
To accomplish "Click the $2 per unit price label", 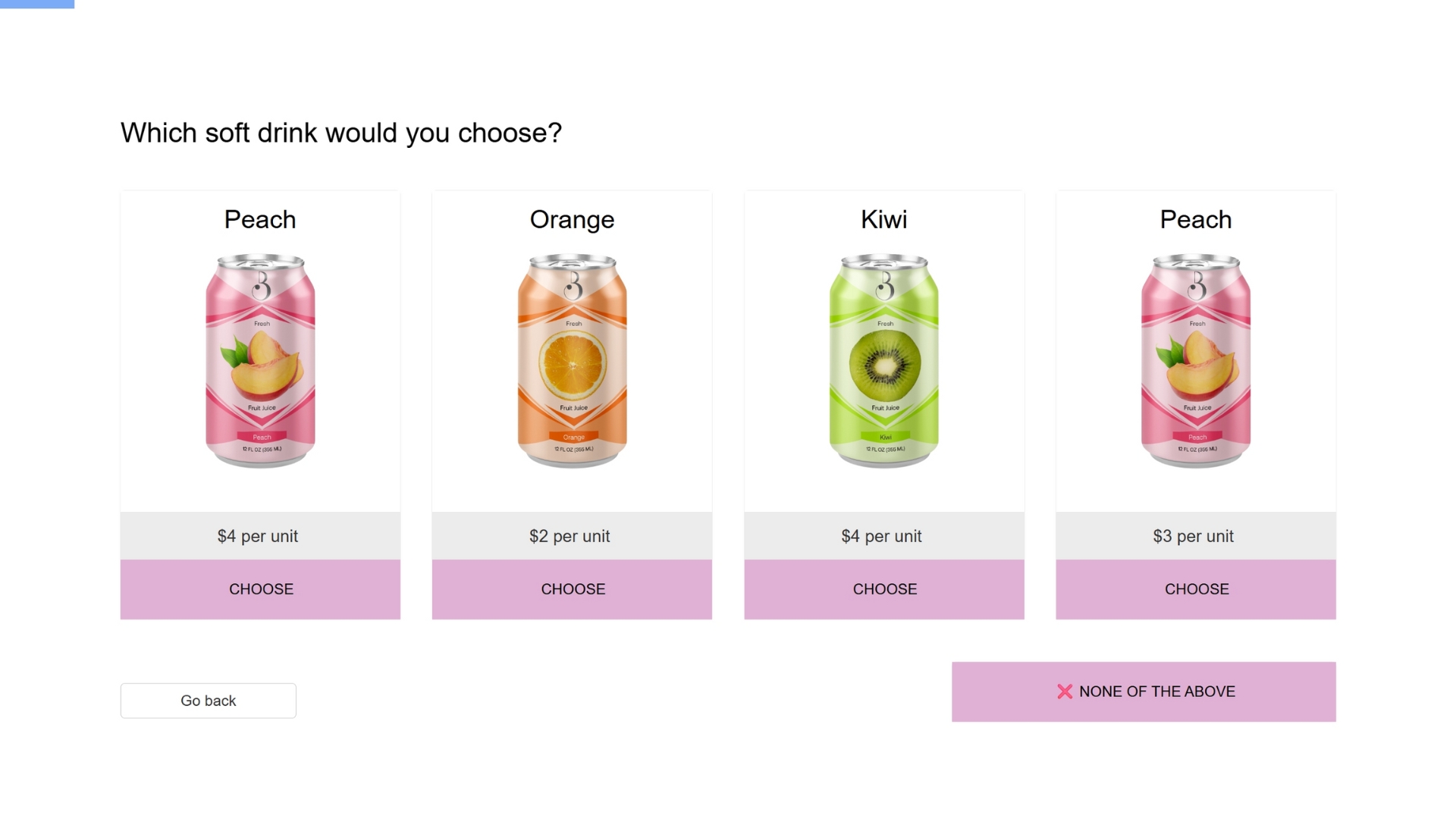I will click(570, 536).
